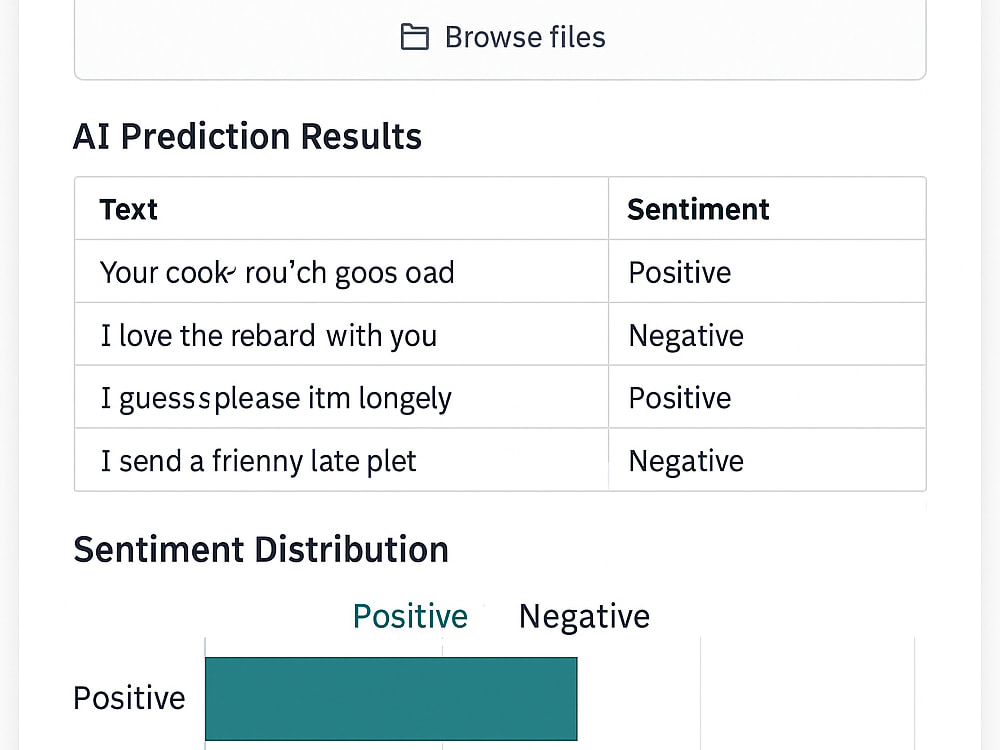Viewport: 1000px width, 750px height.
Task: Click the folder icon beside Browse files
Action: pos(413,37)
